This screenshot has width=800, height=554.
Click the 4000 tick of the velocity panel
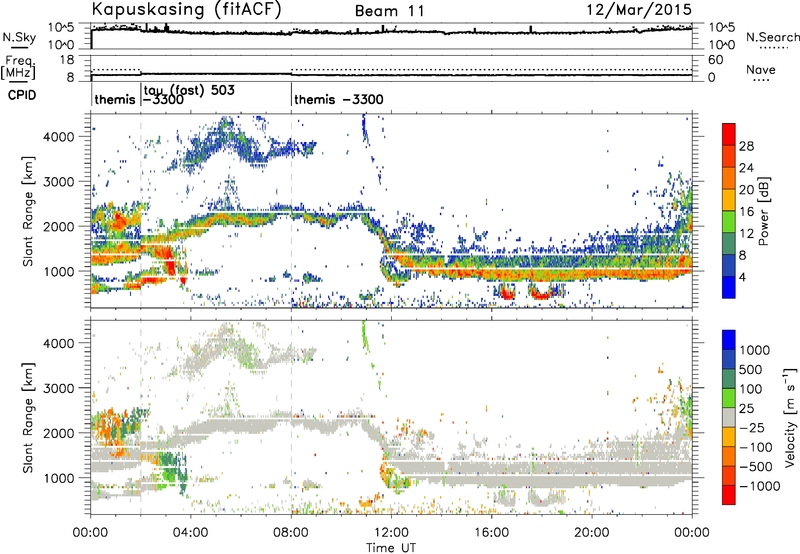59,343
